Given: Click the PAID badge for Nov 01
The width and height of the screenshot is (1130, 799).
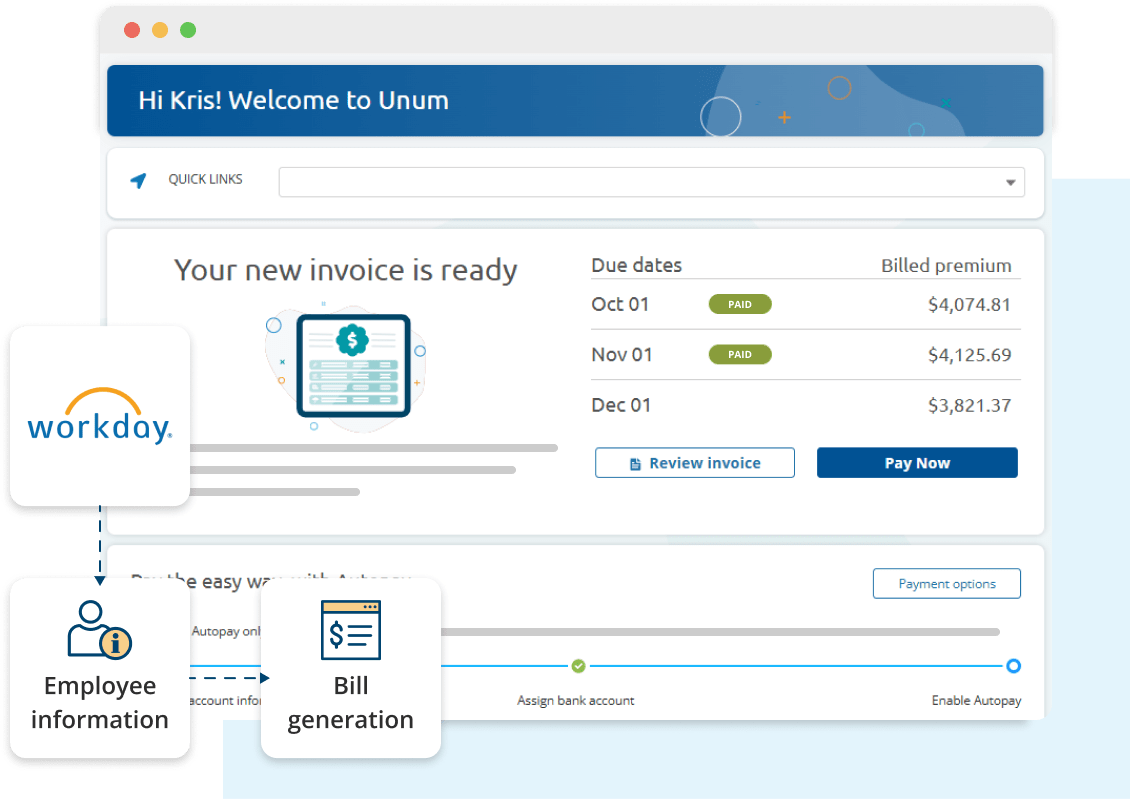Looking at the screenshot, I should click(740, 354).
